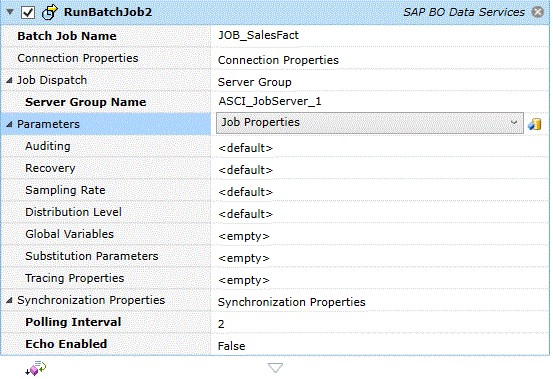The height and width of the screenshot is (379, 553).
Task: Edit the Polling Interval value
Action: pyautogui.click(x=380, y=324)
